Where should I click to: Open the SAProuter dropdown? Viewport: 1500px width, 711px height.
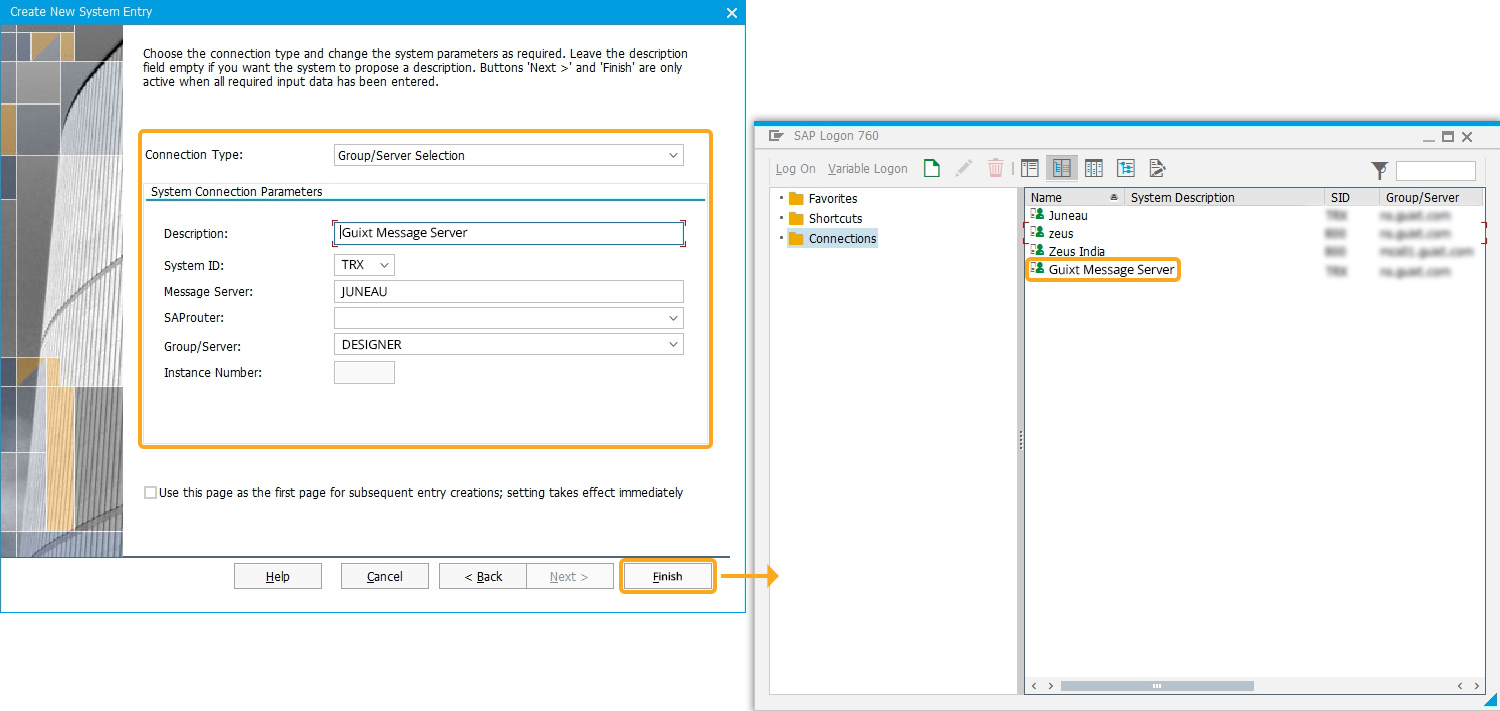click(x=508, y=317)
